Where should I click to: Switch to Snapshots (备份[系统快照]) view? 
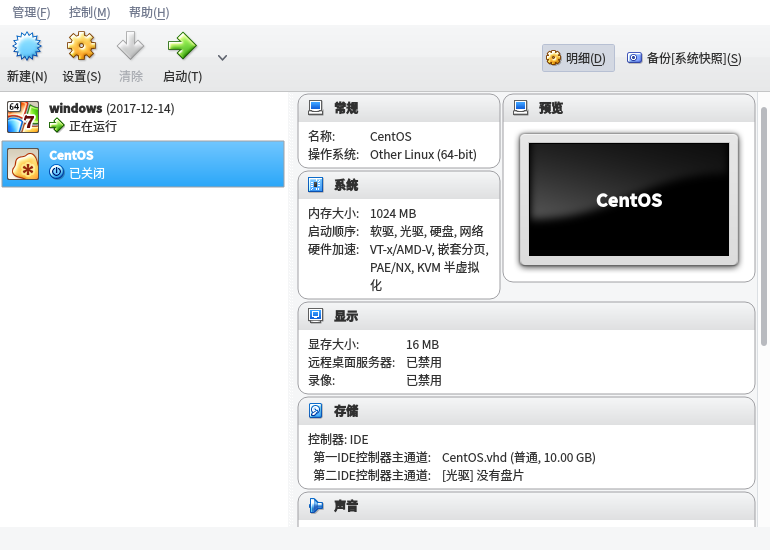[685, 58]
